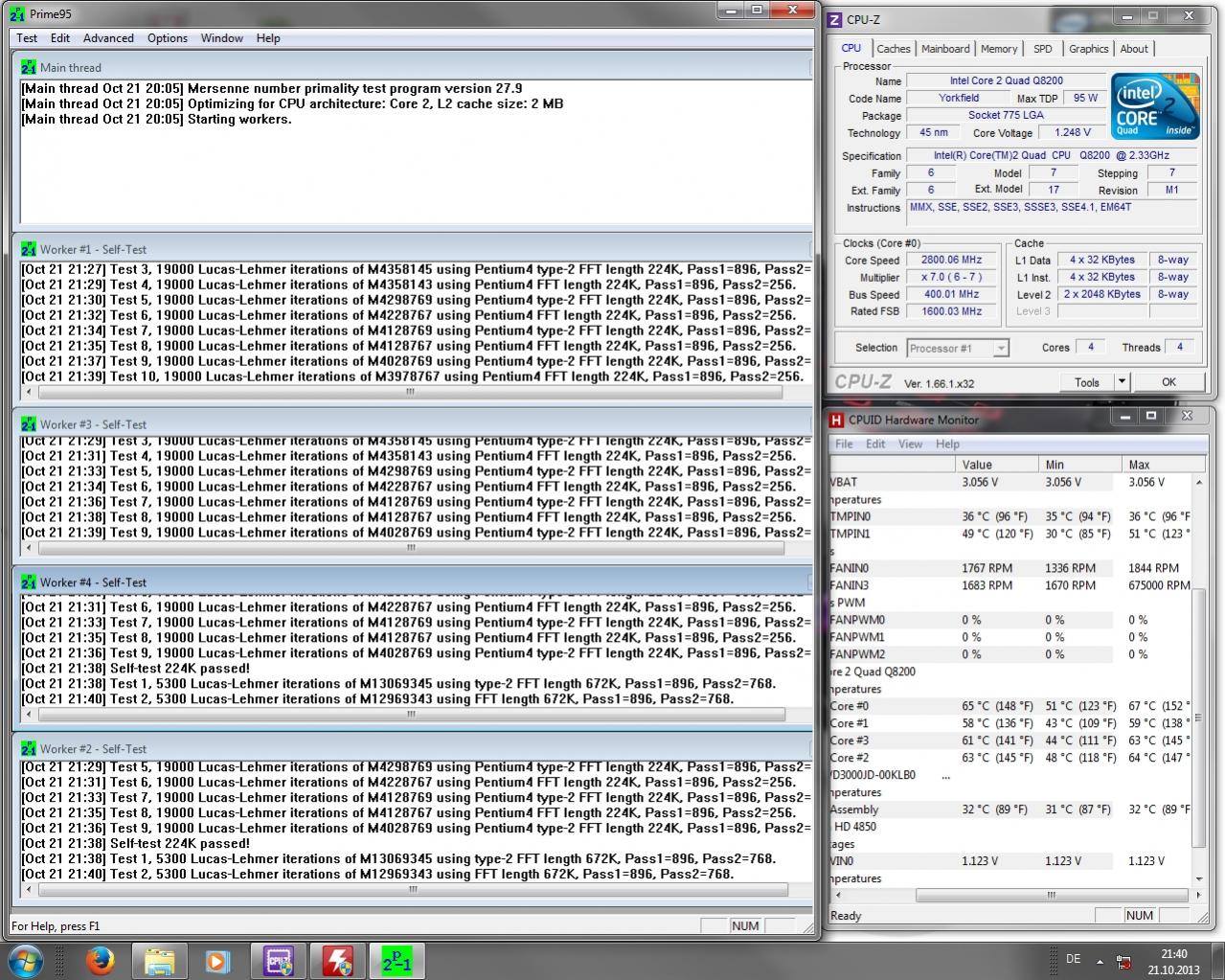The width and height of the screenshot is (1225, 980).
Task: Click the Worker #4 Self-Test window icon
Action: point(28,582)
